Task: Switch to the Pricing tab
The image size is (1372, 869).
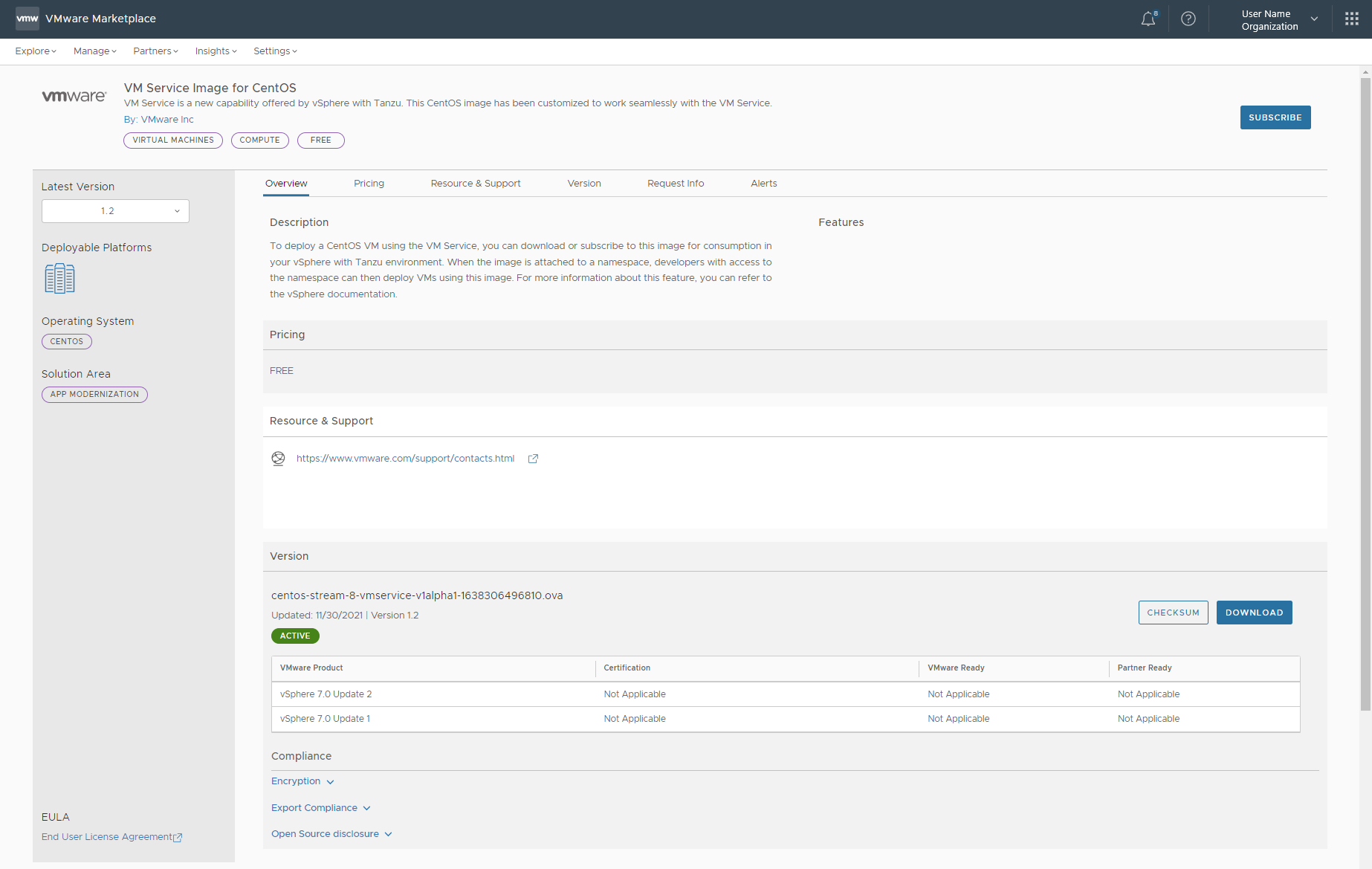Action: click(x=369, y=184)
